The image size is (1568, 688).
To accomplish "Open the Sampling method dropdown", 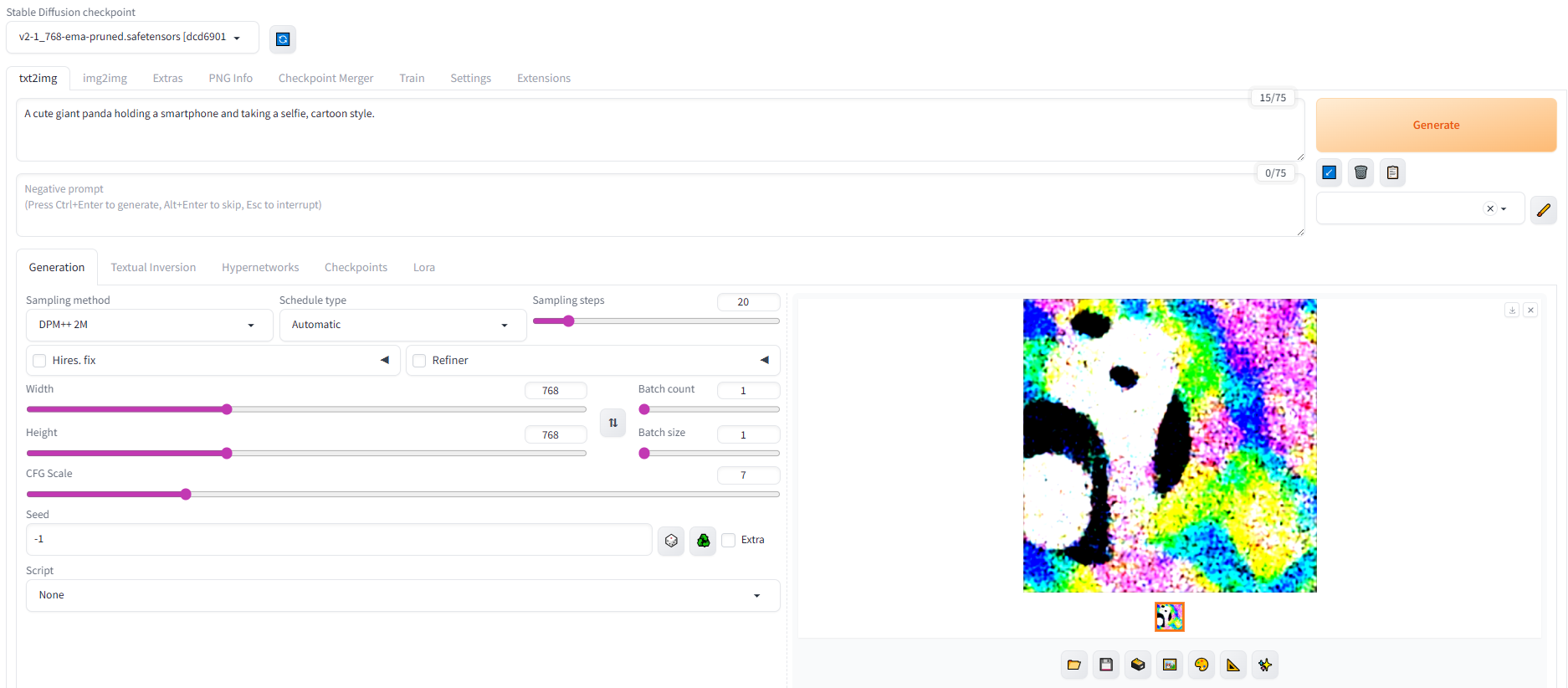I will click(x=149, y=325).
